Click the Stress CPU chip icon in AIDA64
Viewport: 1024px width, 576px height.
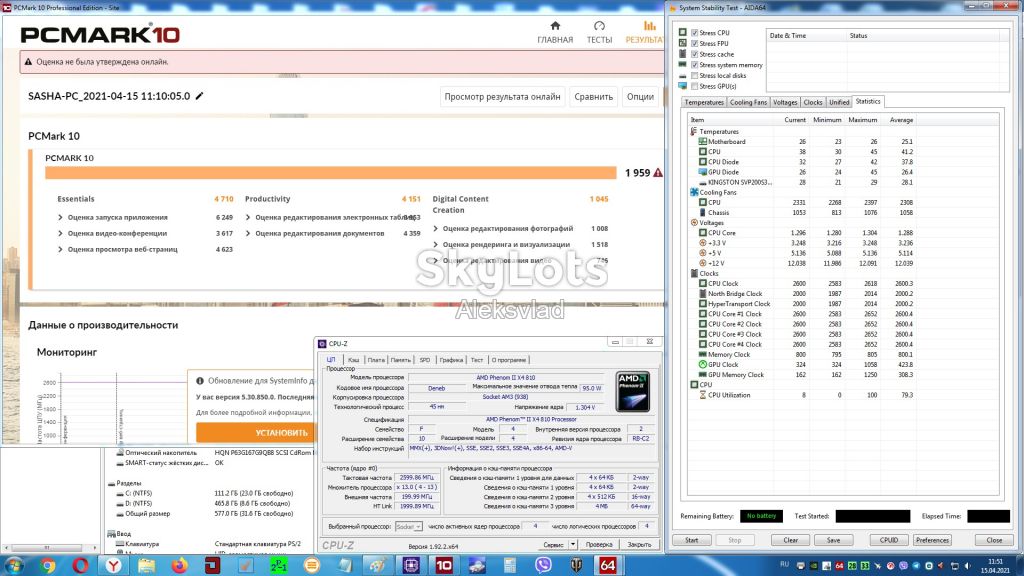(x=682, y=32)
